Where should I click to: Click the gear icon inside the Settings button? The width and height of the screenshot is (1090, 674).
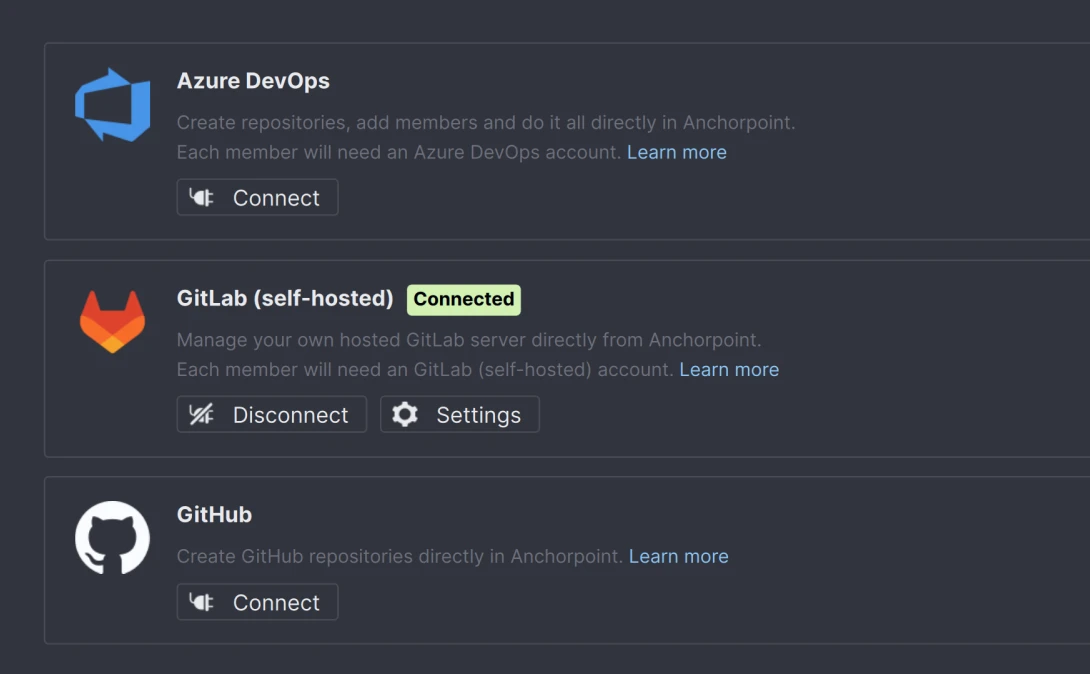404,414
